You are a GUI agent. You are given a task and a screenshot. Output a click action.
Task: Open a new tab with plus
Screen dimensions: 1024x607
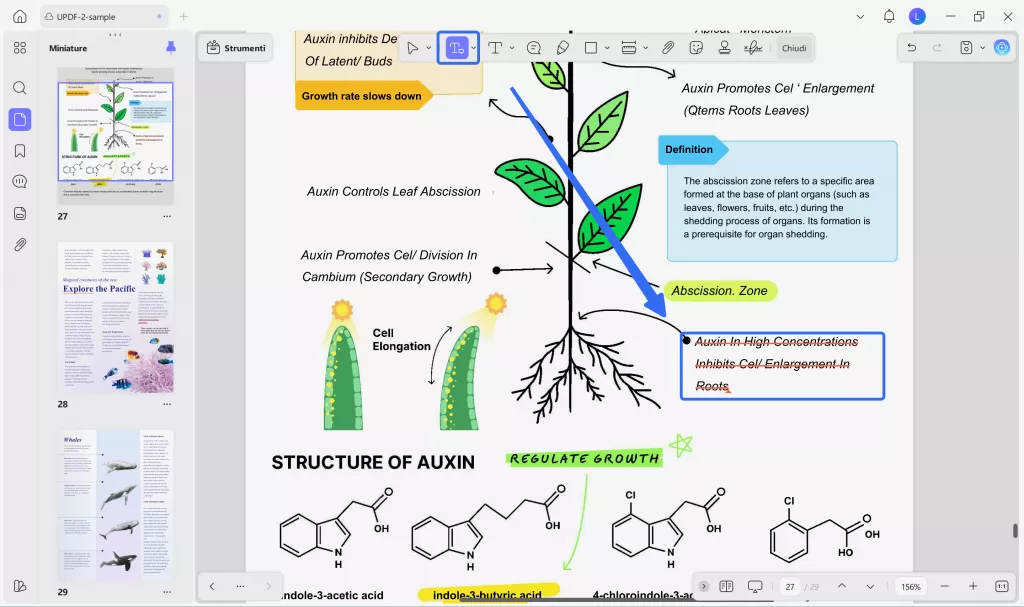184,16
